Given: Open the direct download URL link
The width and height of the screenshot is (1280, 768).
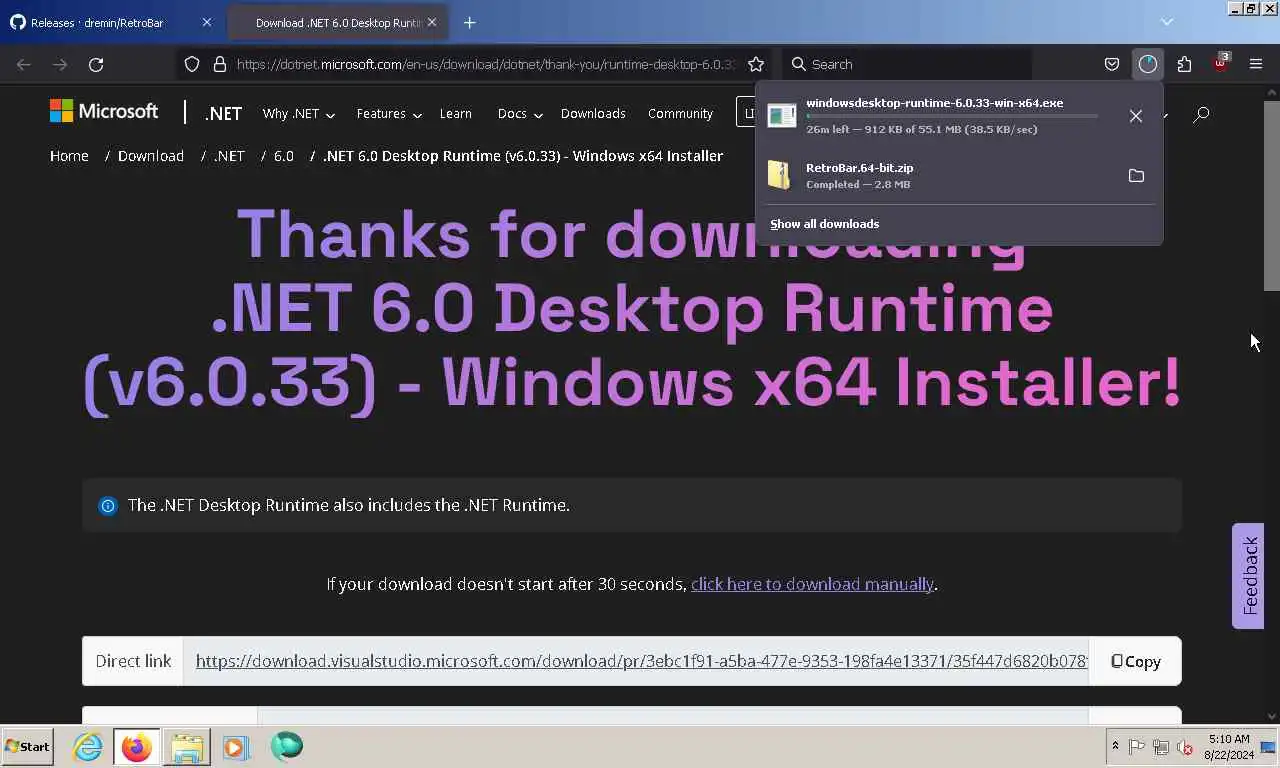Looking at the screenshot, I should point(641,661).
